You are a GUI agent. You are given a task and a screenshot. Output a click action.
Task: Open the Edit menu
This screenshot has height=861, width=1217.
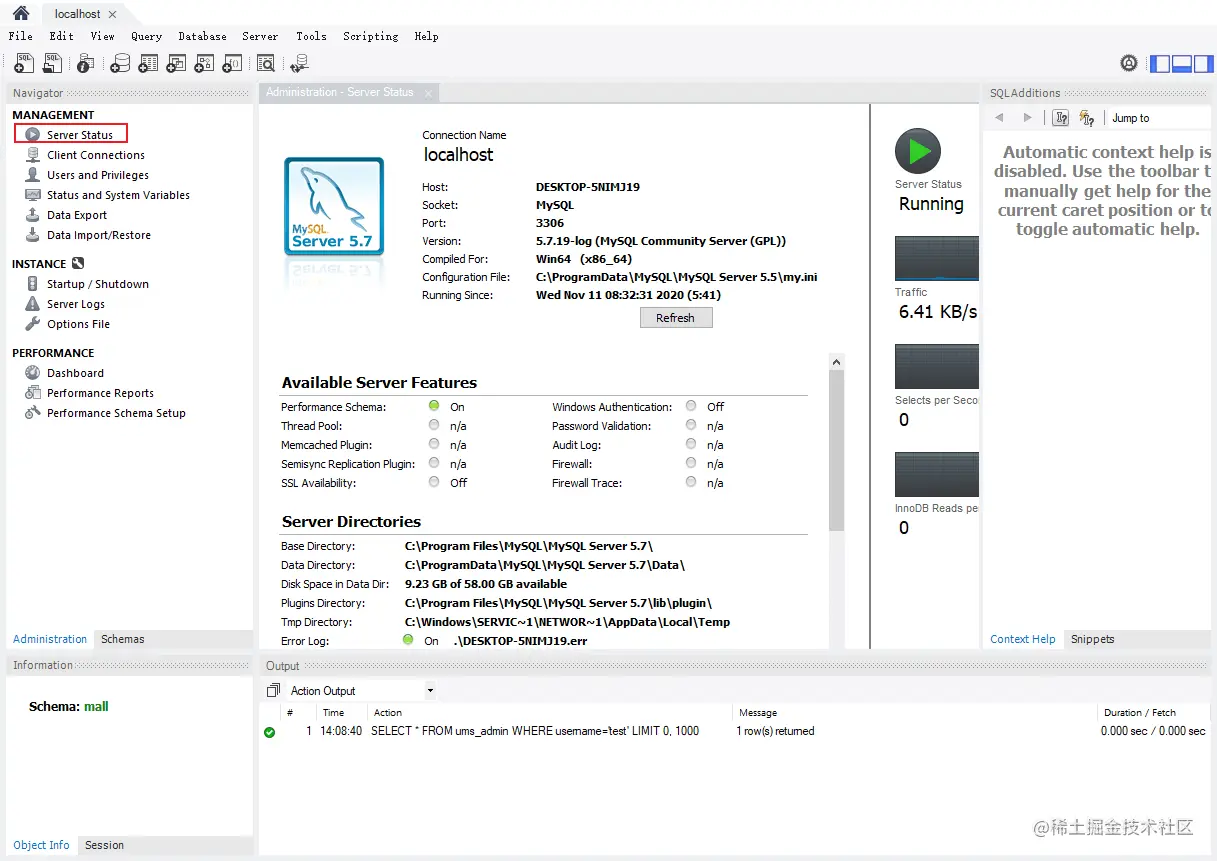coord(62,36)
